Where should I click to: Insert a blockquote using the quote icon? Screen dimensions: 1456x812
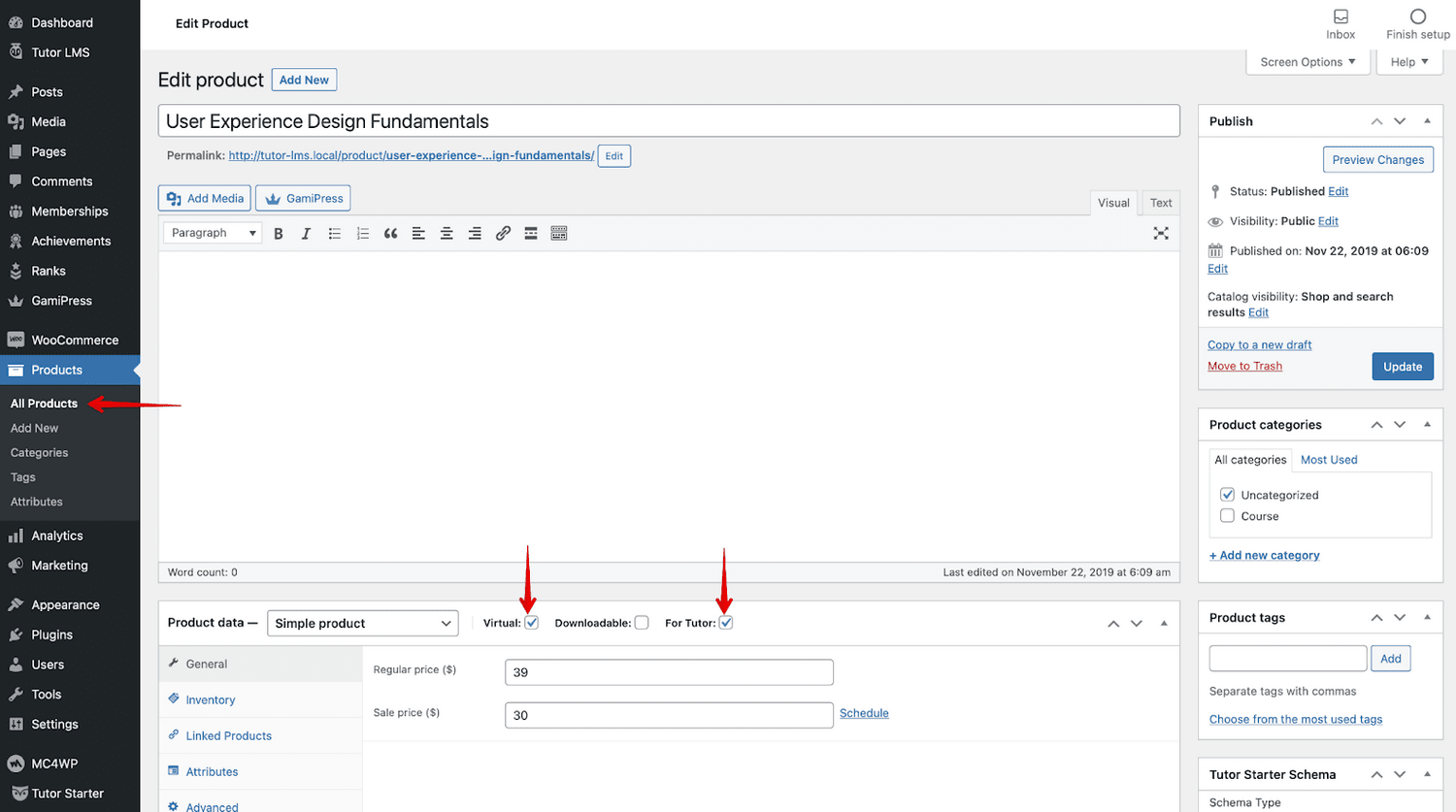[x=390, y=234]
